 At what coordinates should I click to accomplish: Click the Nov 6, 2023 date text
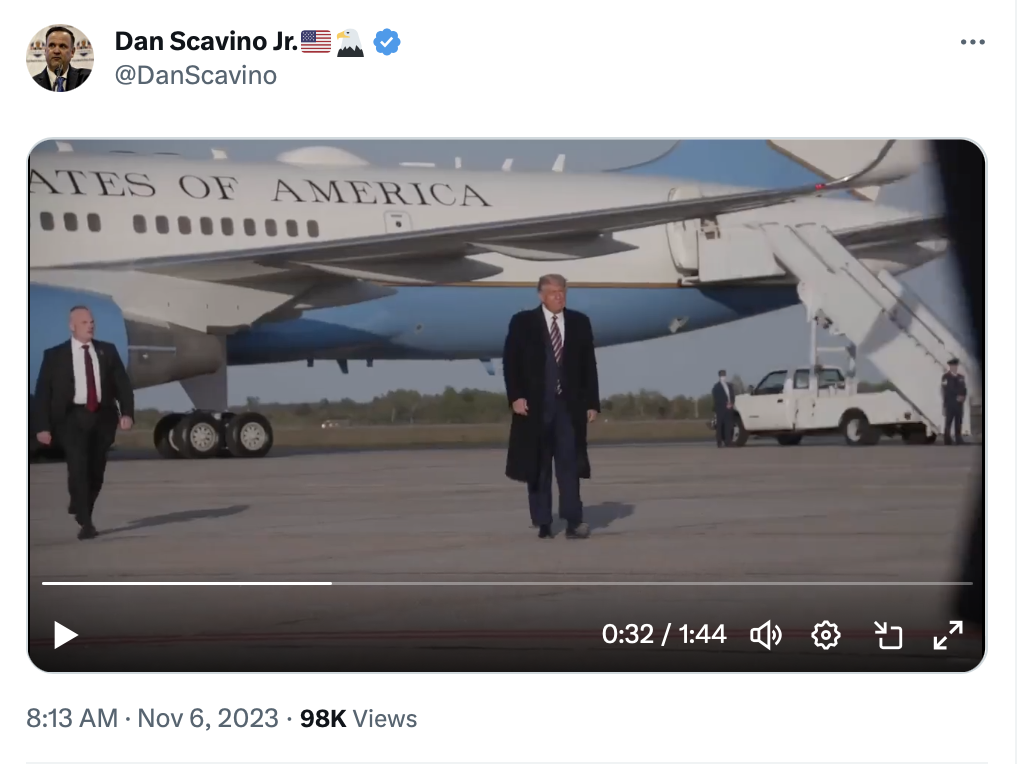click(208, 718)
